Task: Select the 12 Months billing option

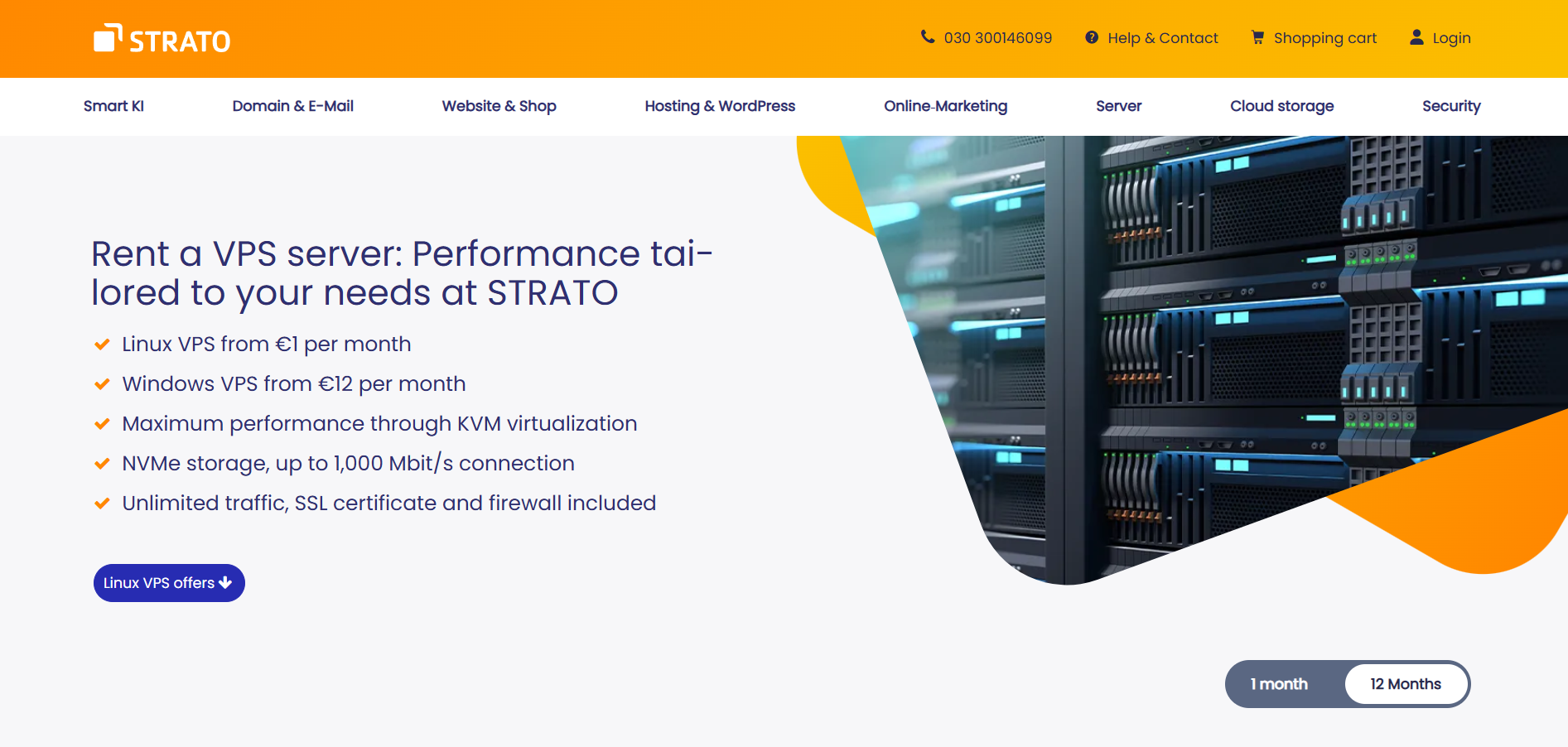Action: point(1406,684)
